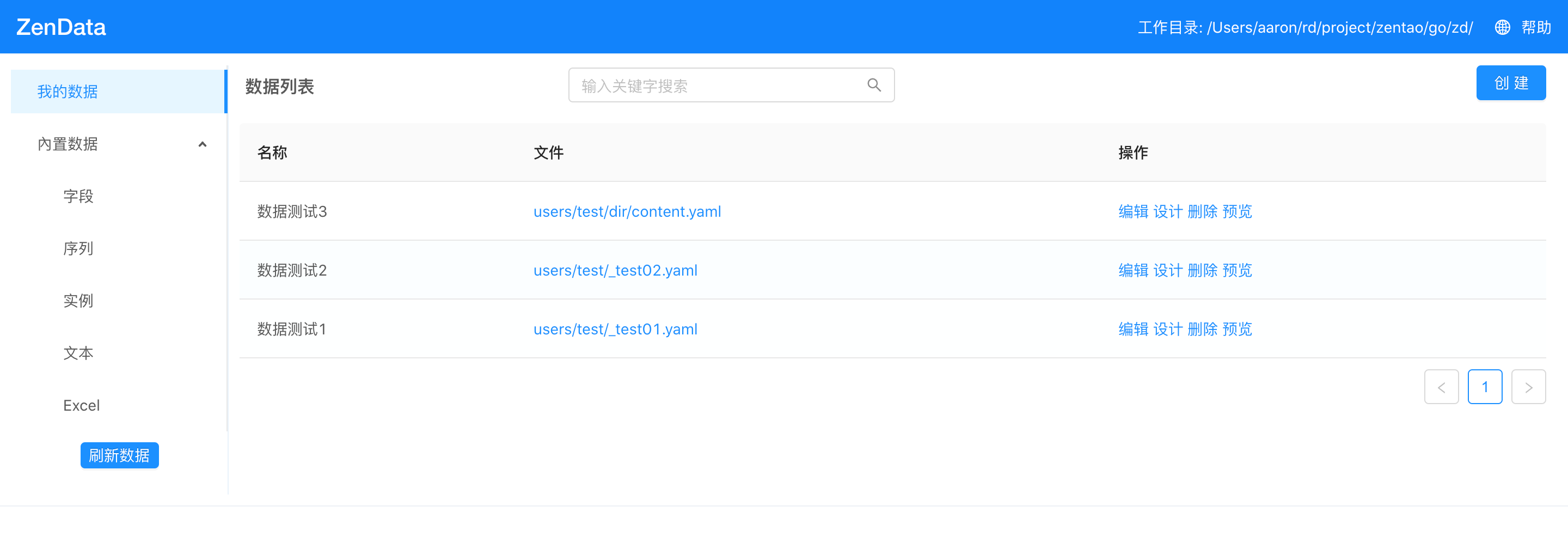Click the search magnifier icon
The width and height of the screenshot is (1568, 549).
[873, 85]
